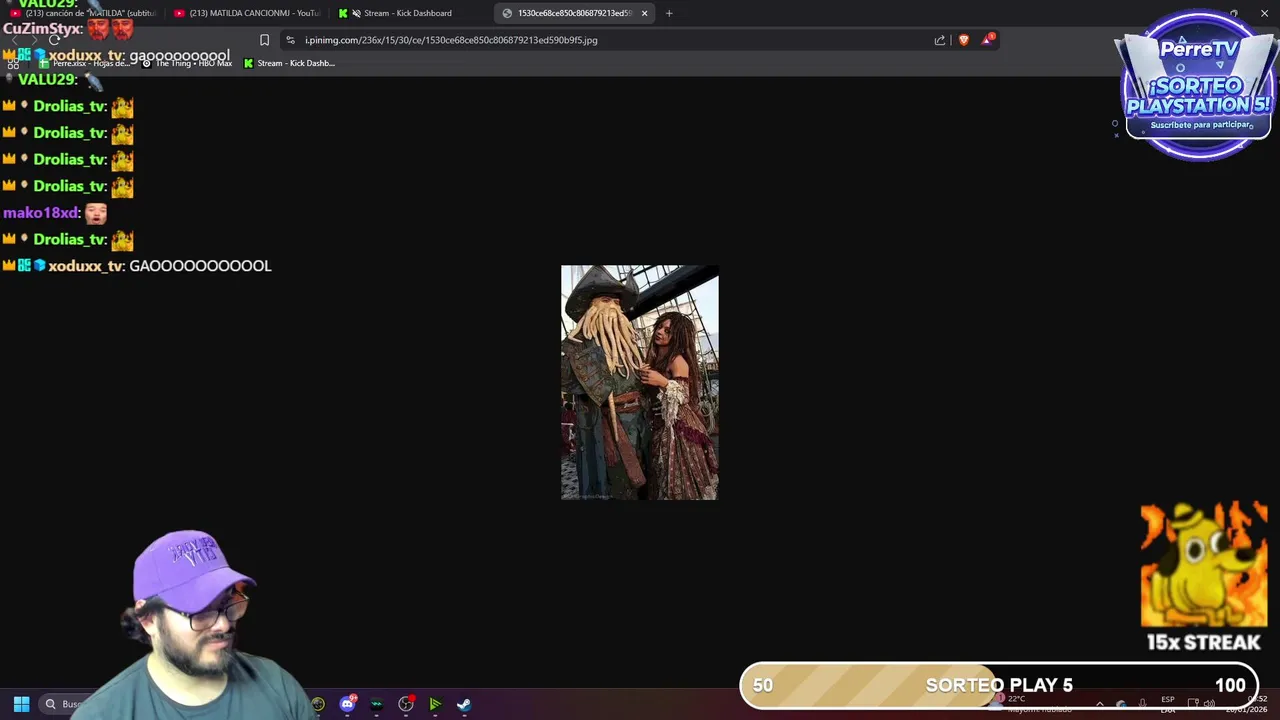
Task: Click the Davy Jones cosplay image
Action: 639,382
